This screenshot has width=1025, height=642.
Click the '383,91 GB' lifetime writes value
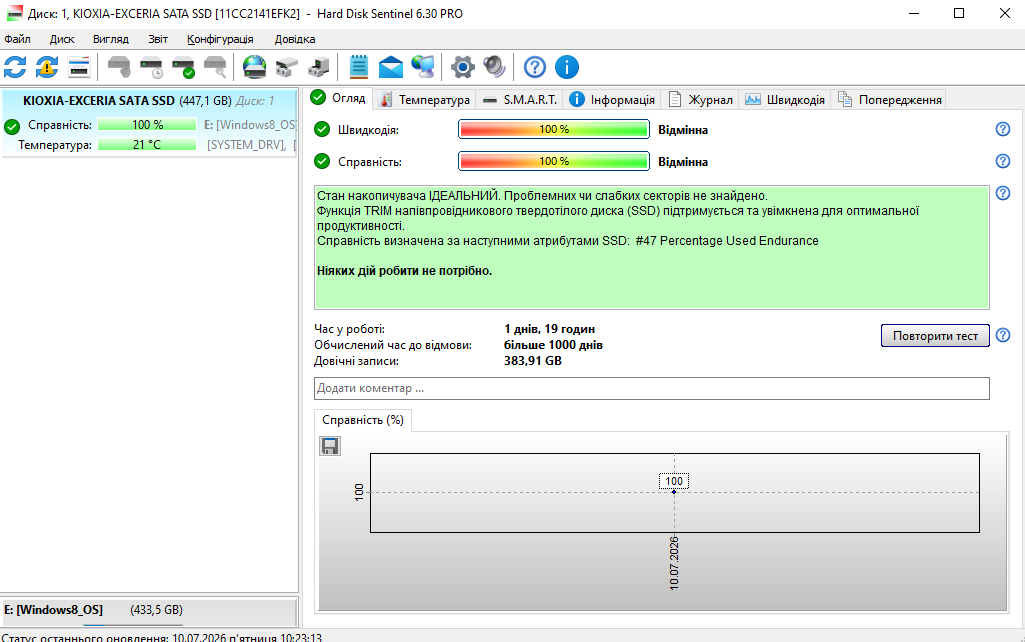[x=533, y=361]
